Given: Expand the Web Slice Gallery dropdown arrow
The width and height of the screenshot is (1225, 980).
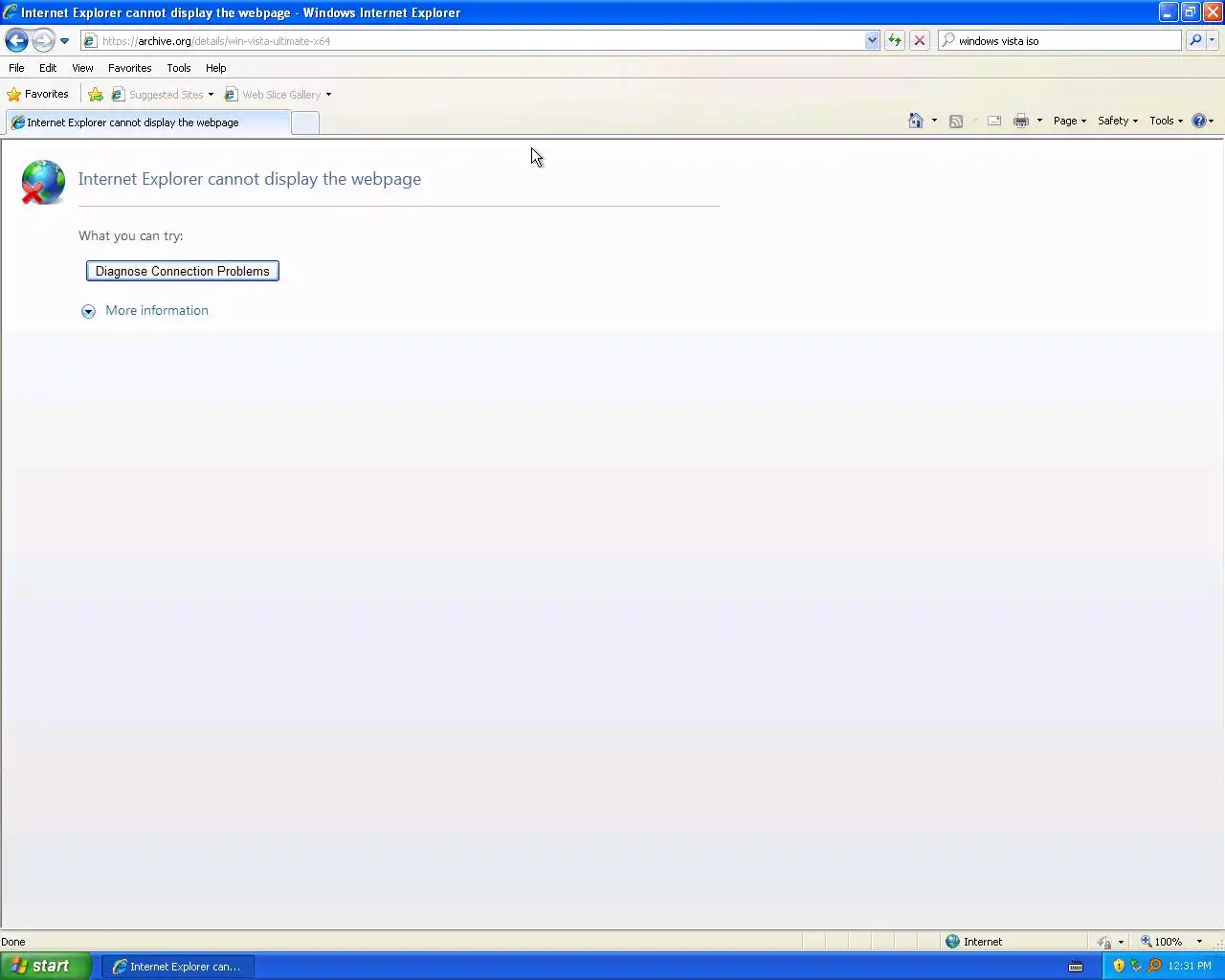Looking at the screenshot, I should [x=328, y=95].
